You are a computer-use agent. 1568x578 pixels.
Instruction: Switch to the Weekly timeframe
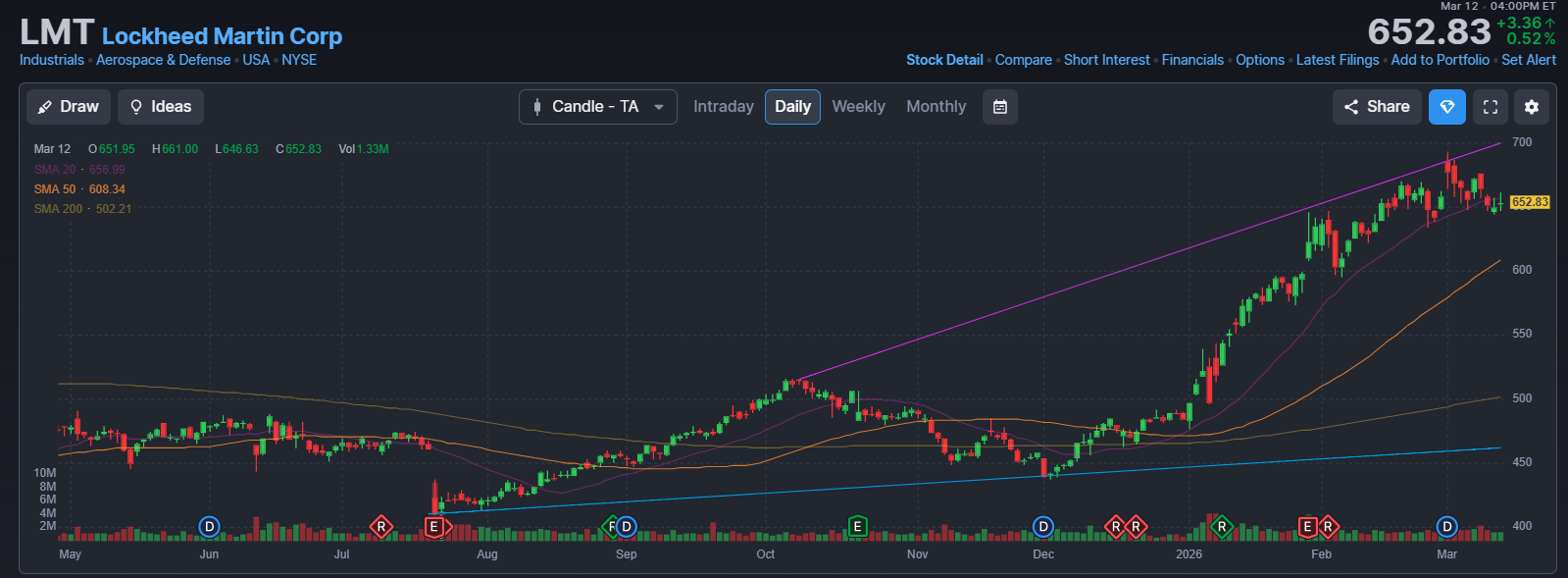[x=858, y=107]
